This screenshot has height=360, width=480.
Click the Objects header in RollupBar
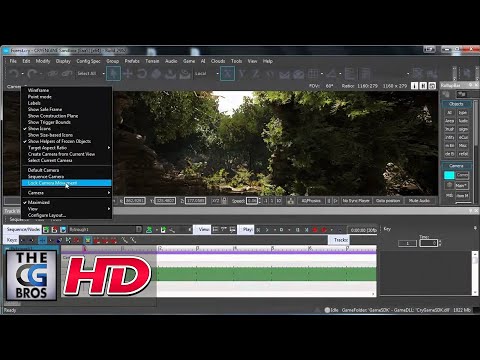pyautogui.click(x=456, y=104)
